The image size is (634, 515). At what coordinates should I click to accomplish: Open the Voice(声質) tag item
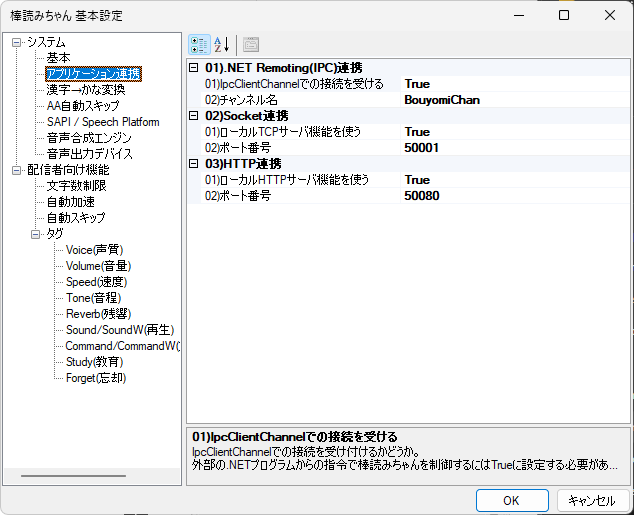coord(95,250)
